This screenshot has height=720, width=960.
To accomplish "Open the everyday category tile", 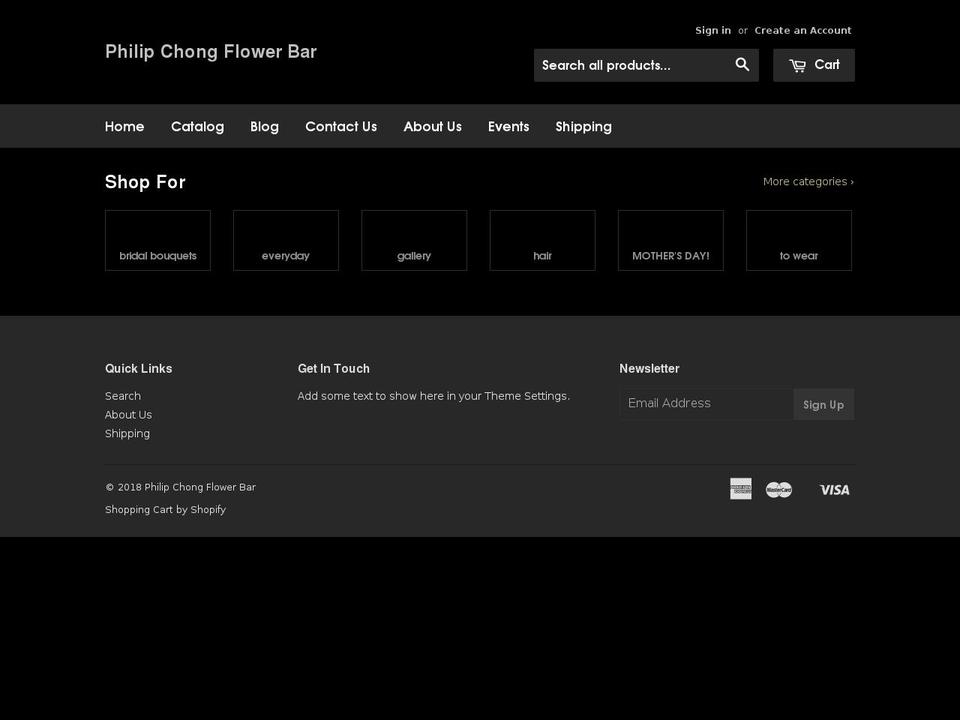I will point(286,241).
